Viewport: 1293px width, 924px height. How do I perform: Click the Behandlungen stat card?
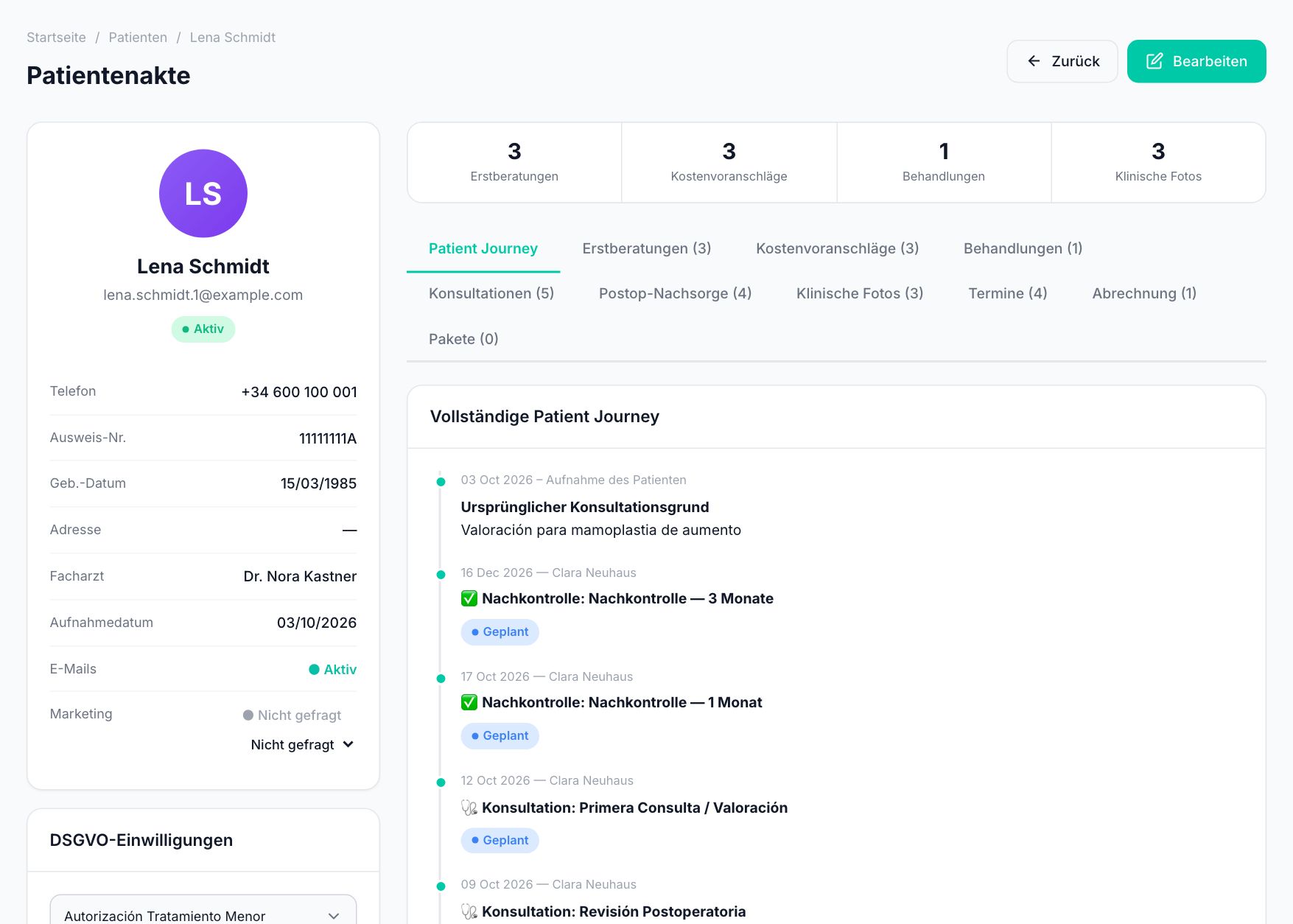coord(944,162)
